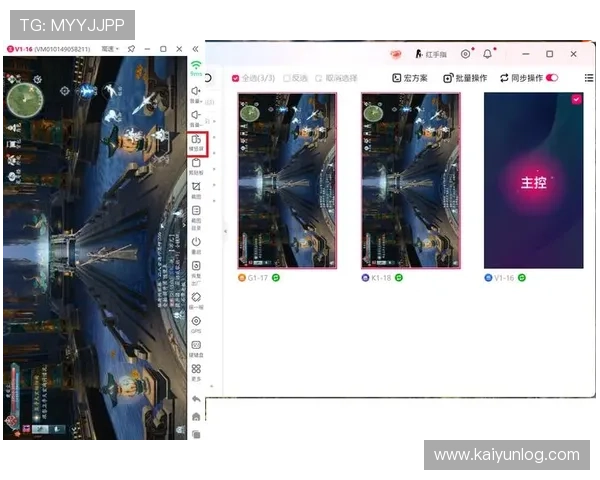The image size is (600, 480).
Task: Click the sync operation label
Action: click(527, 78)
